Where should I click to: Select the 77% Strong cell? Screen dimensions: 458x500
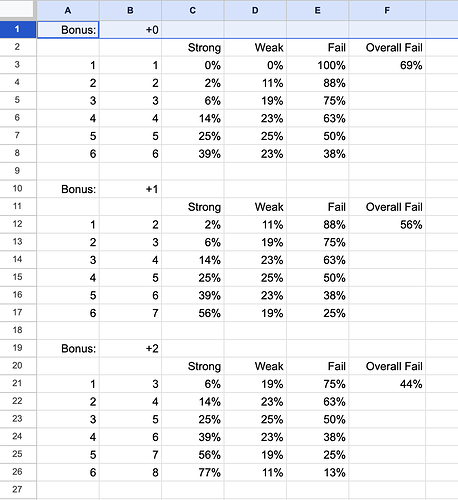(x=193, y=472)
